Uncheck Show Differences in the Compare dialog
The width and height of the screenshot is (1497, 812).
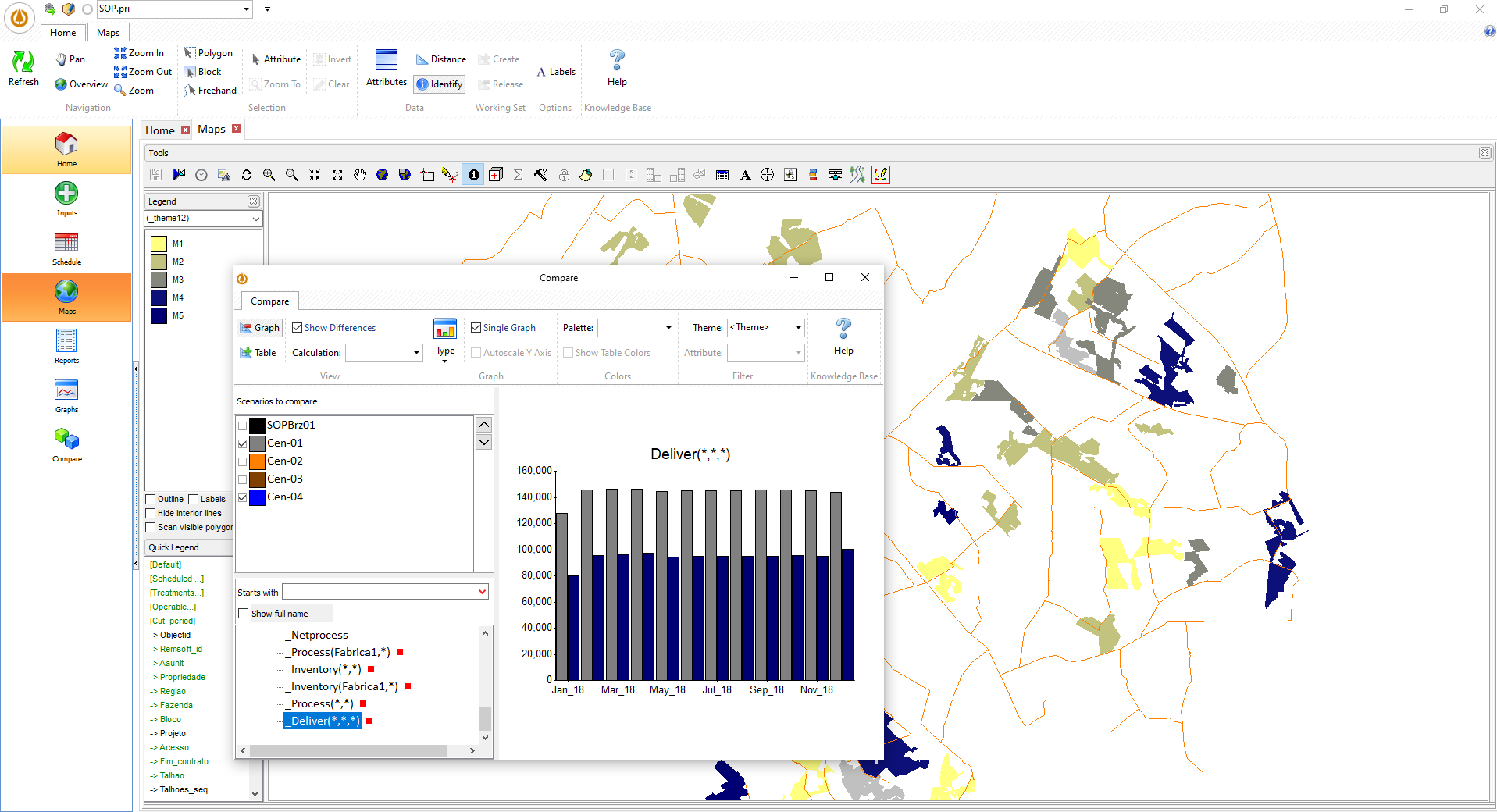coord(298,327)
